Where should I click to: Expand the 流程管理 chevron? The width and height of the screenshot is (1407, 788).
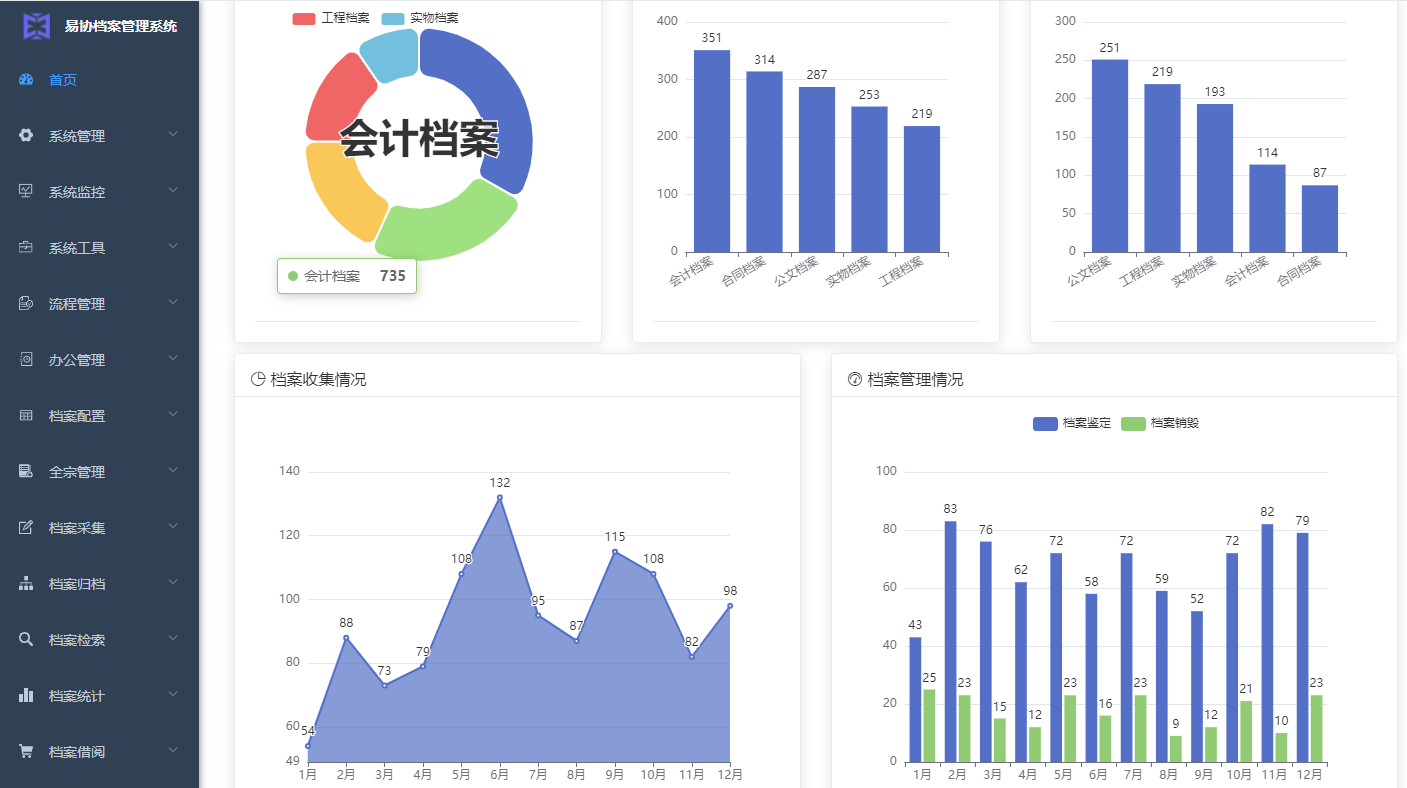(x=173, y=302)
